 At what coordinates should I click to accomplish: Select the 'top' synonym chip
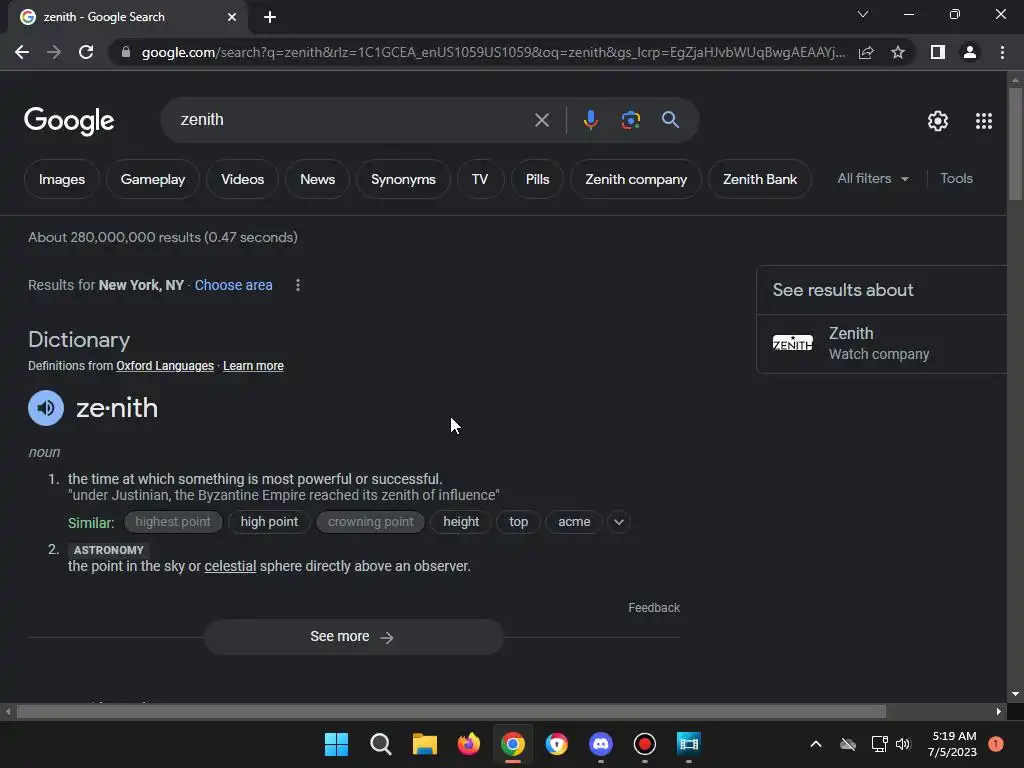(x=519, y=522)
